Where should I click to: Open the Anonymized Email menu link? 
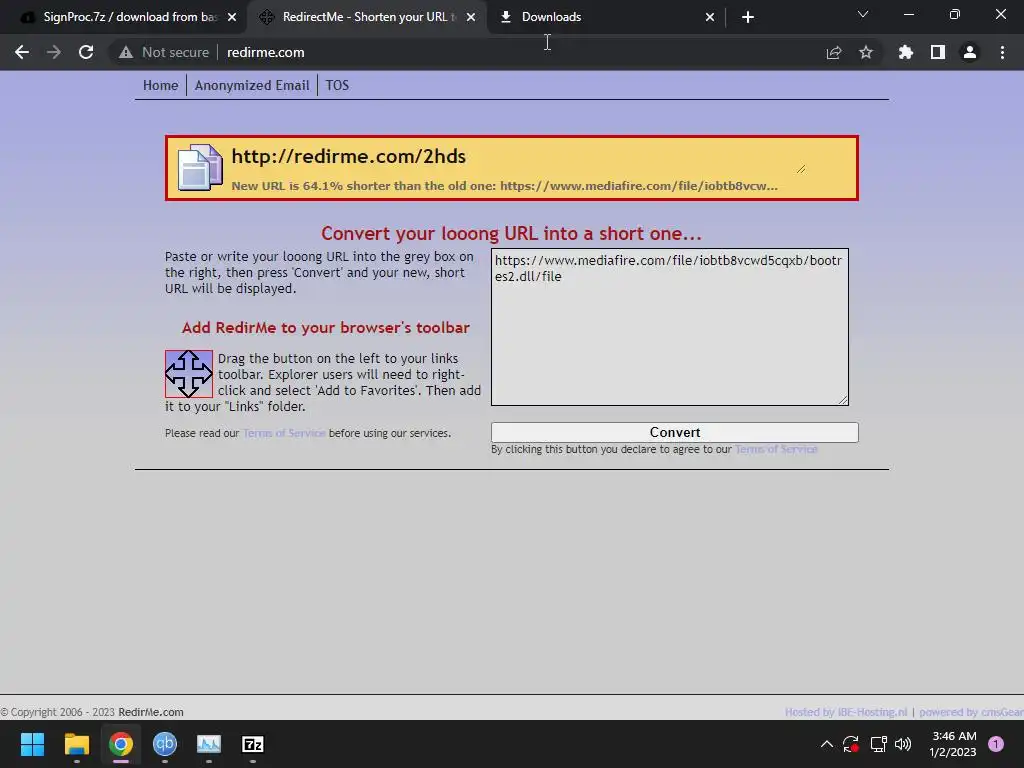tap(252, 86)
